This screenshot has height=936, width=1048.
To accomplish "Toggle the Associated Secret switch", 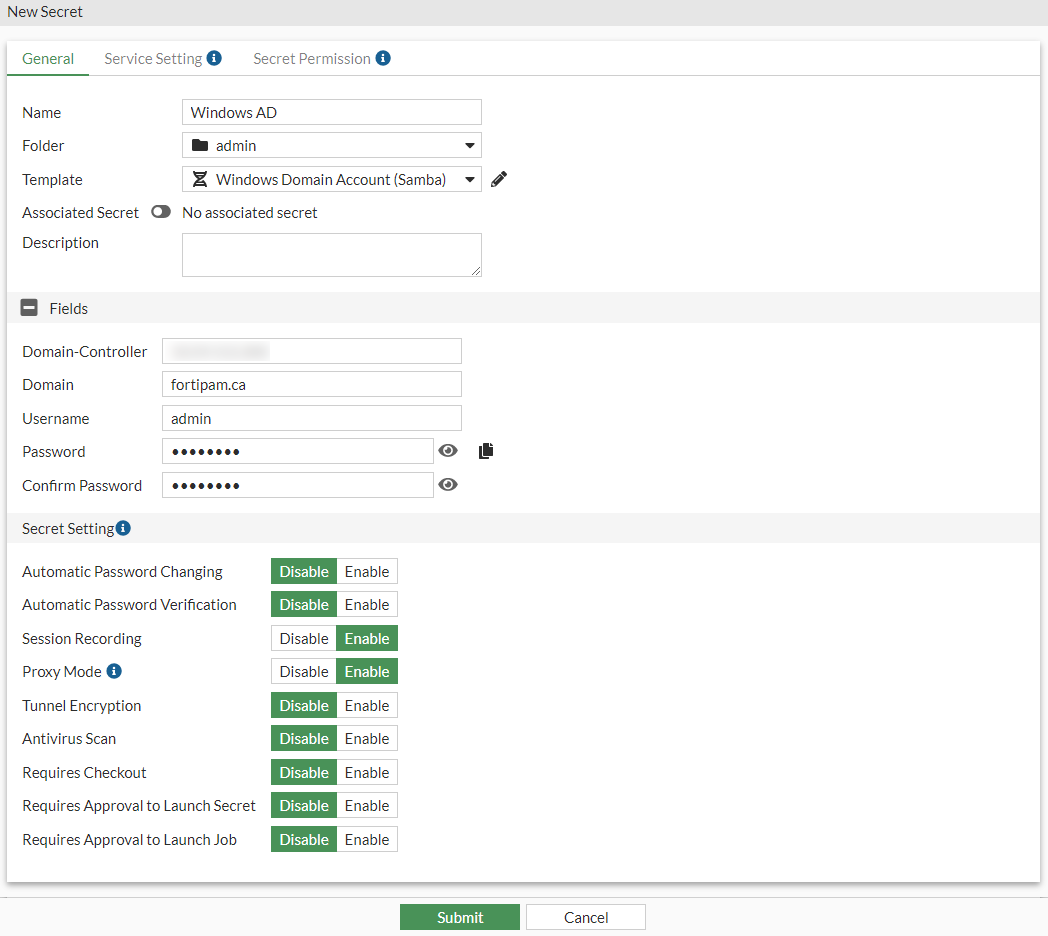I will 160,212.
